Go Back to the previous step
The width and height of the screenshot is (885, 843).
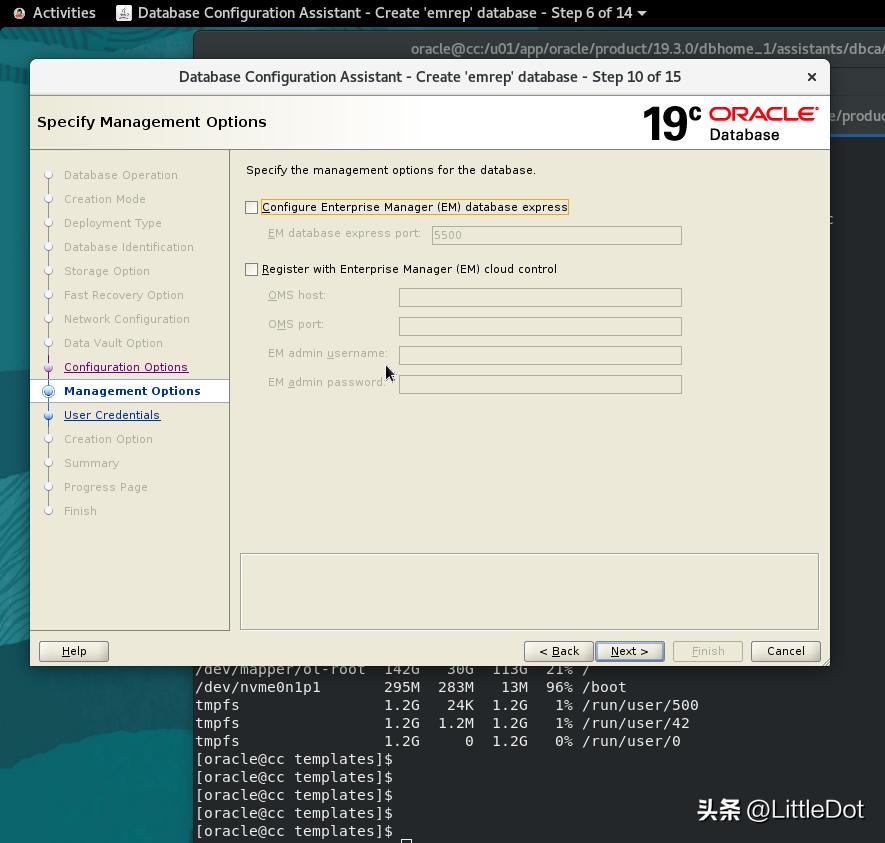tap(559, 651)
